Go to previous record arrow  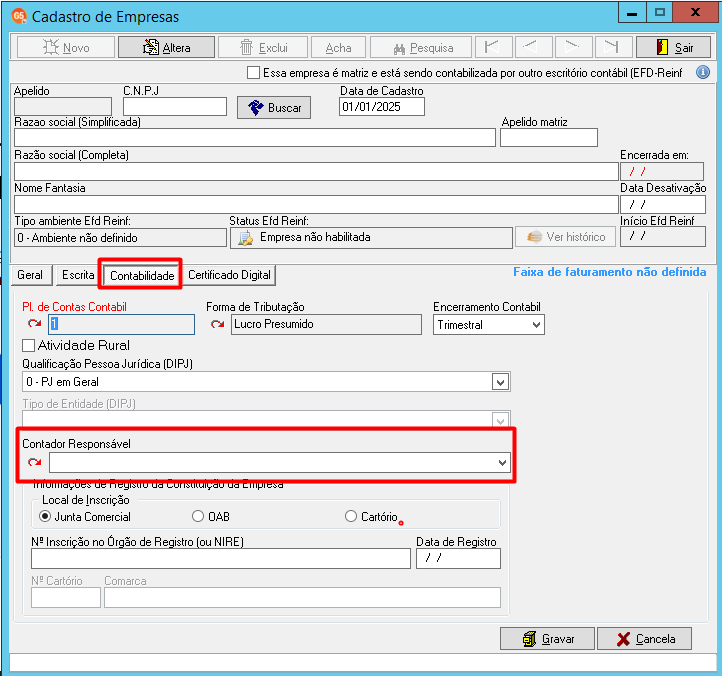point(532,47)
